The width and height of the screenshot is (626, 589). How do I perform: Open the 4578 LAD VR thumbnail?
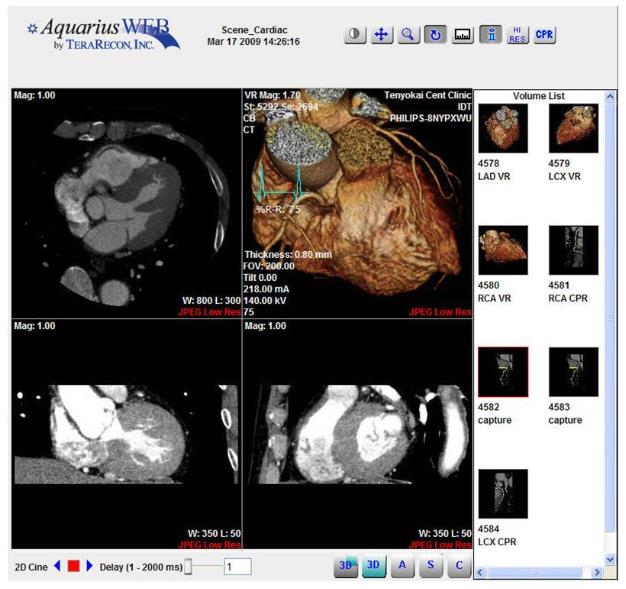click(x=503, y=130)
